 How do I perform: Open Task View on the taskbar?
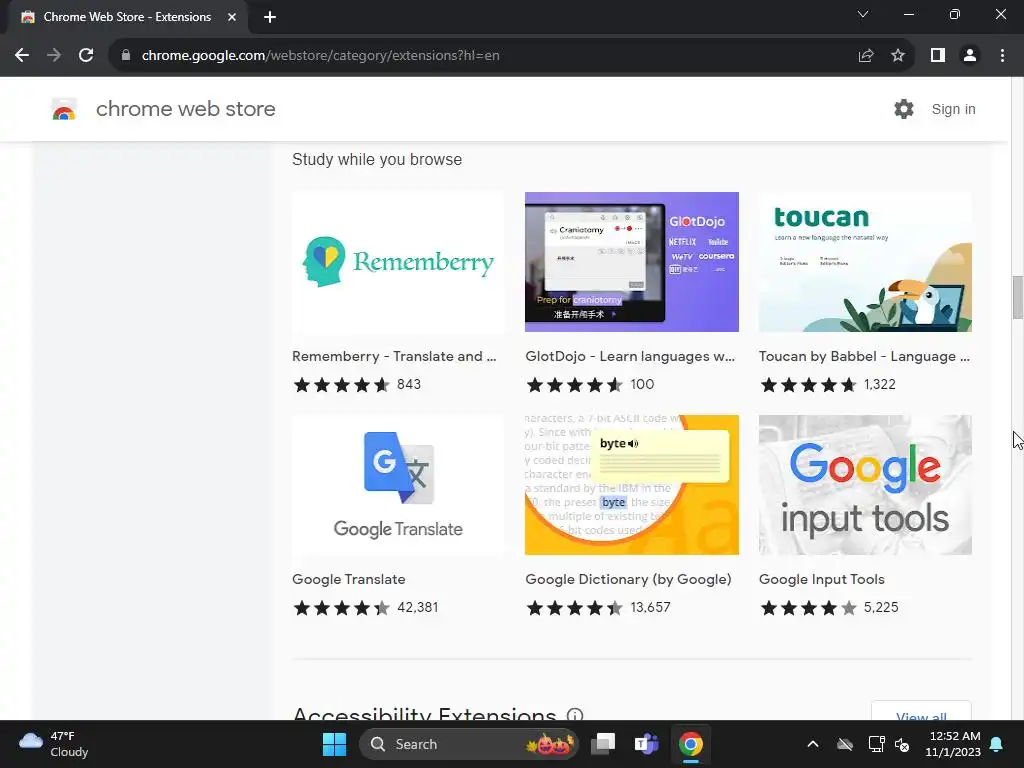(x=603, y=744)
